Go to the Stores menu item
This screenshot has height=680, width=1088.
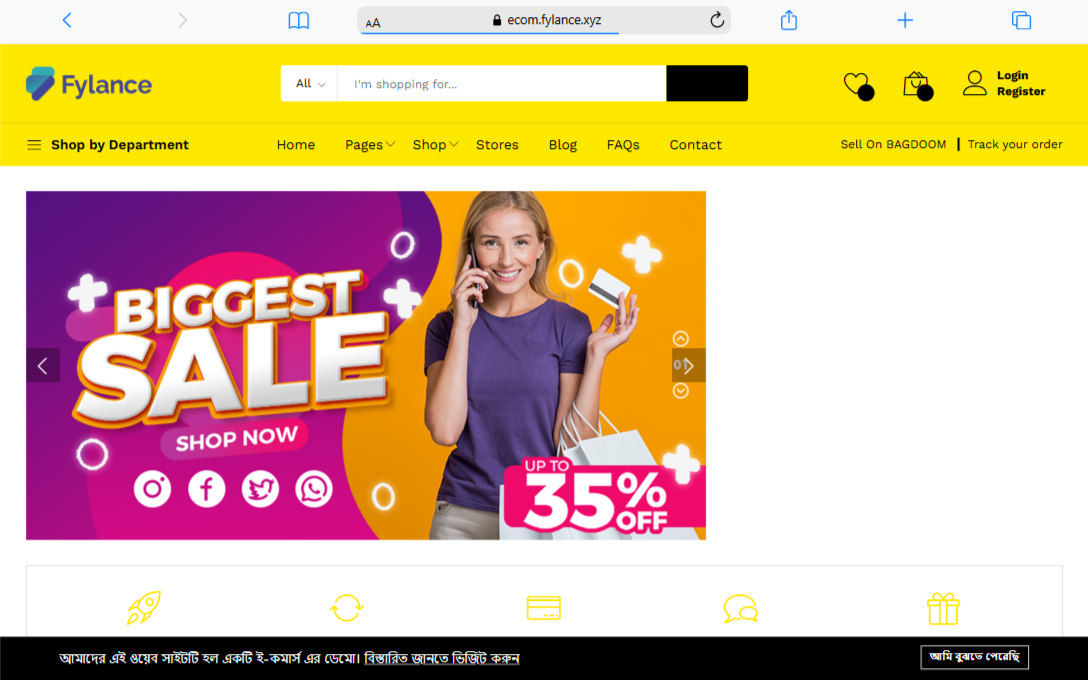pos(497,144)
